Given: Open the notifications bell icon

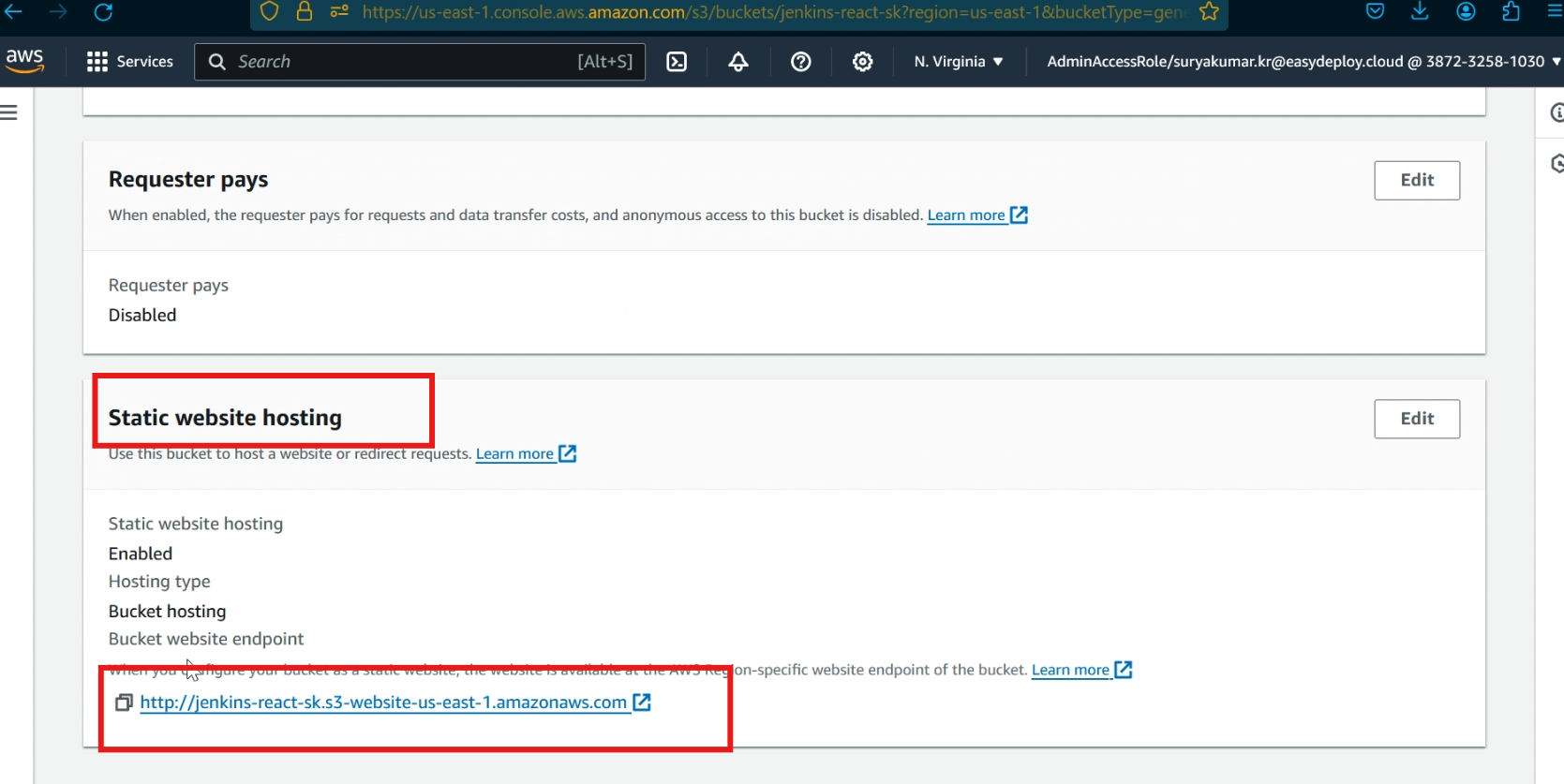Looking at the screenshot, I should coord(738,62).
